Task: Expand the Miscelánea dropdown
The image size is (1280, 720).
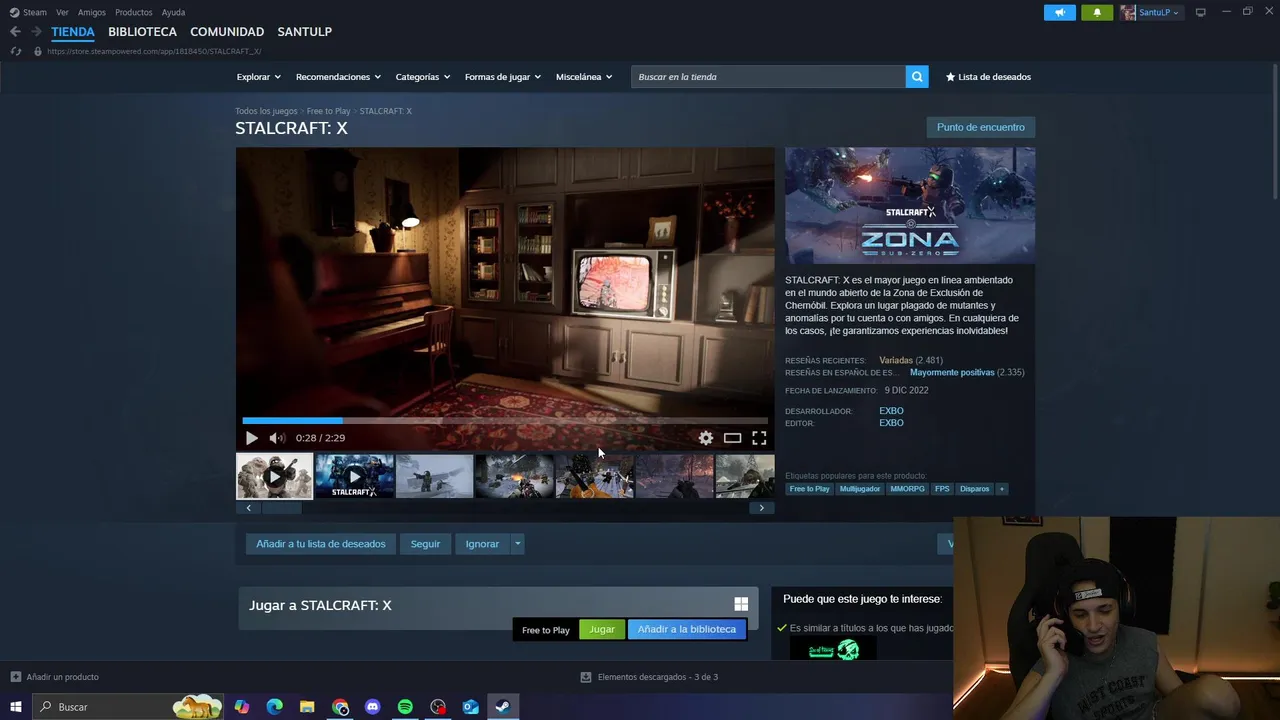Action: point(584,77)
